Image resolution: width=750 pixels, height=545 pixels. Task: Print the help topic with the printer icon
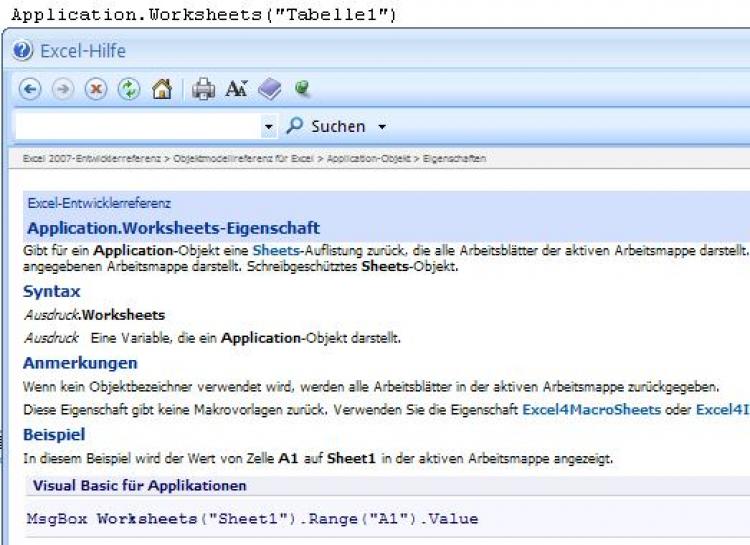(204, 89)
